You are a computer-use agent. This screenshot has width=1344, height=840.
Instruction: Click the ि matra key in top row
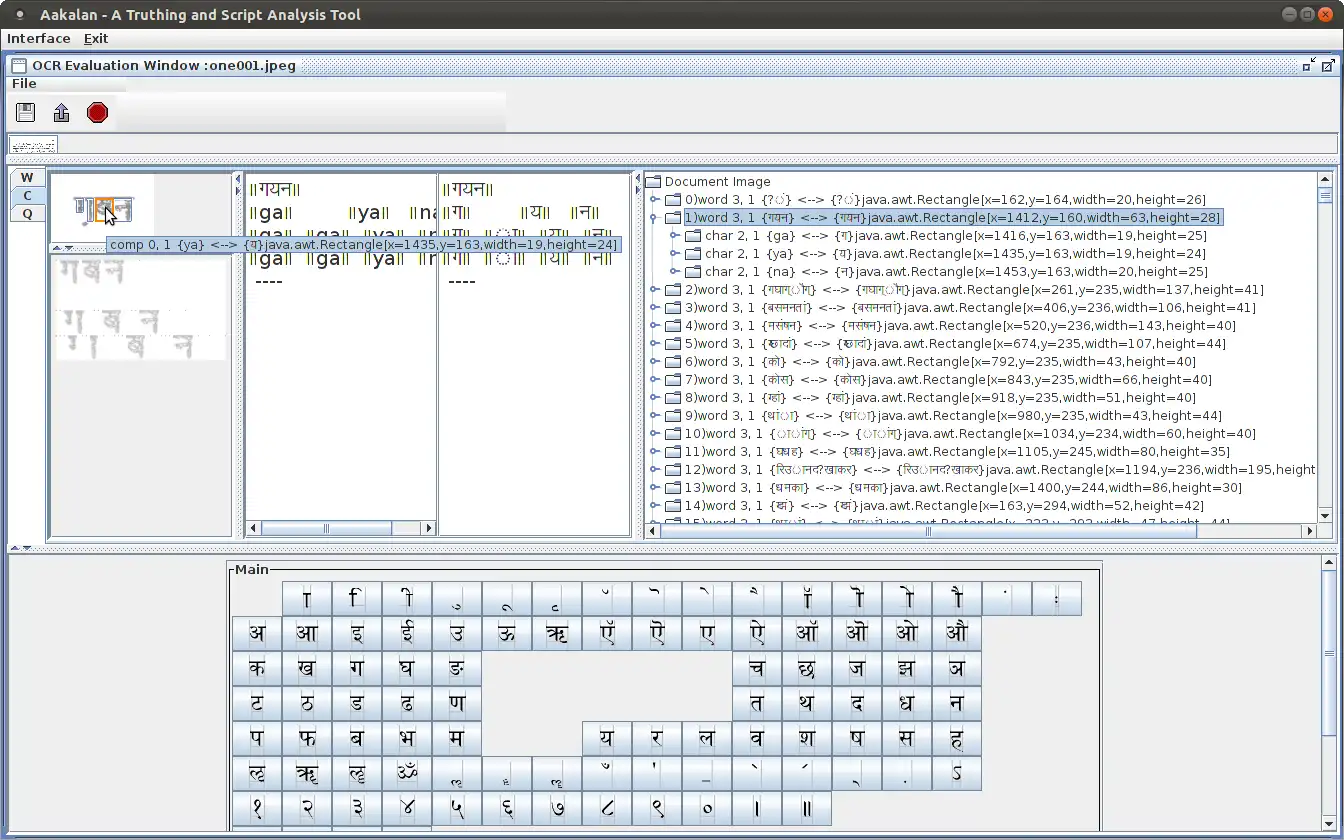click(357, 598)
